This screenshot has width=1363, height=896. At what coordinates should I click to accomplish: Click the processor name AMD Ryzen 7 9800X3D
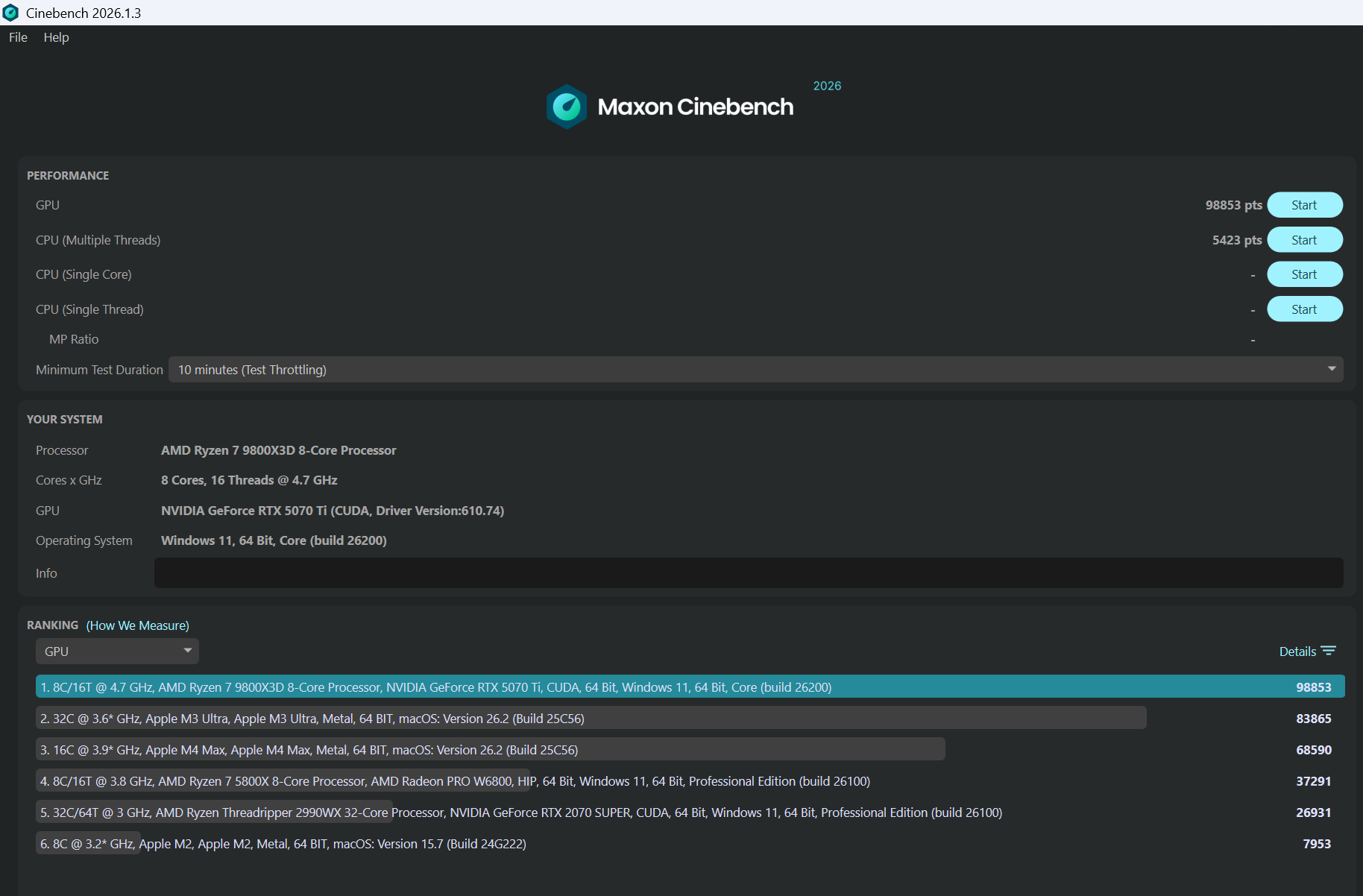279,450
